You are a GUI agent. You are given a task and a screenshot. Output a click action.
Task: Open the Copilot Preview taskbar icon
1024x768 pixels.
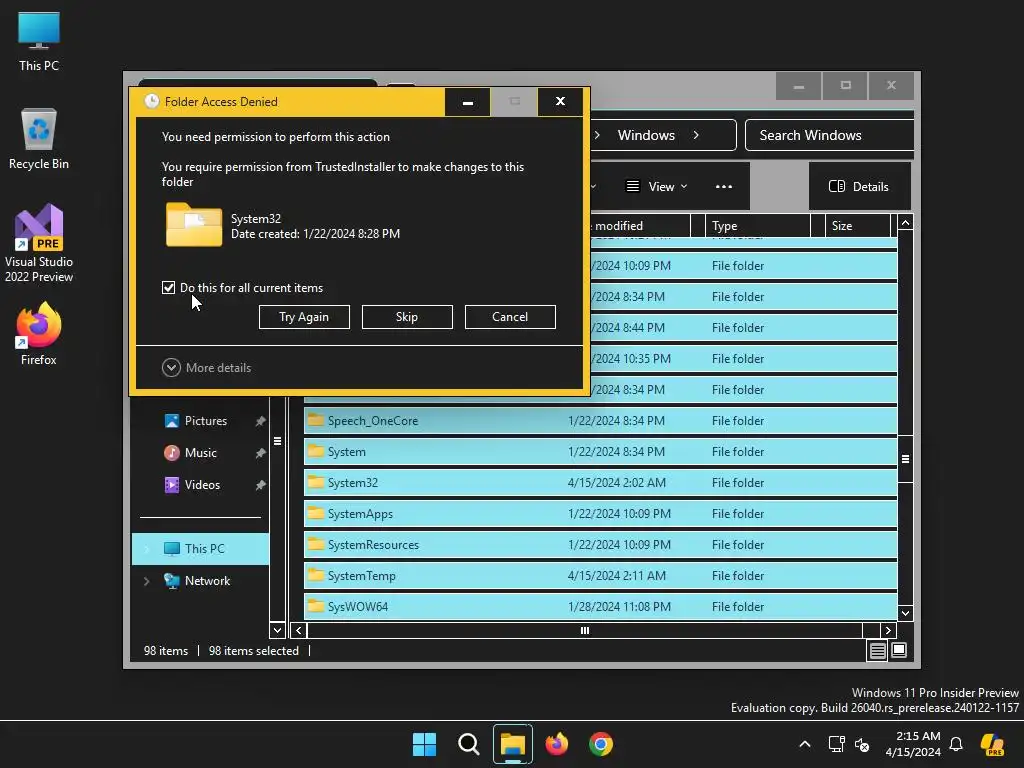pyautogui.click(x=992, y=744)
